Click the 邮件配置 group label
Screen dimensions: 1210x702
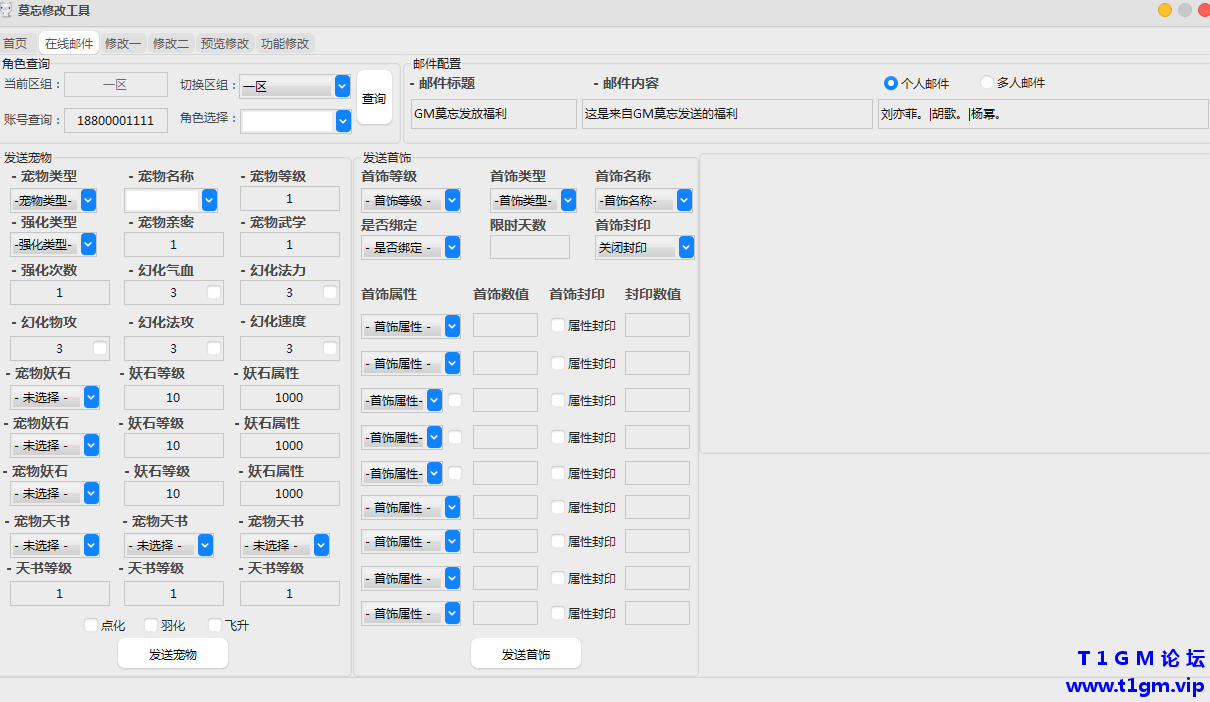tap(437, 64)
